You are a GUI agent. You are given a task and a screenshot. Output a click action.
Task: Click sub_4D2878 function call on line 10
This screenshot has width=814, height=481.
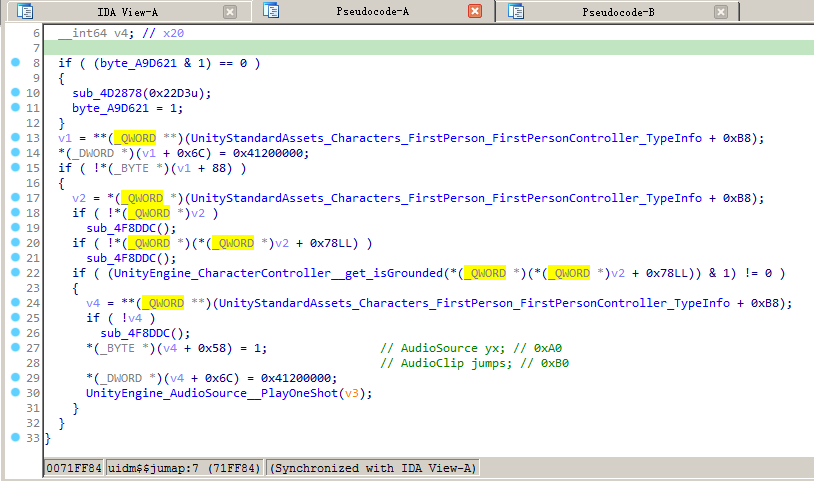(107, 93)
